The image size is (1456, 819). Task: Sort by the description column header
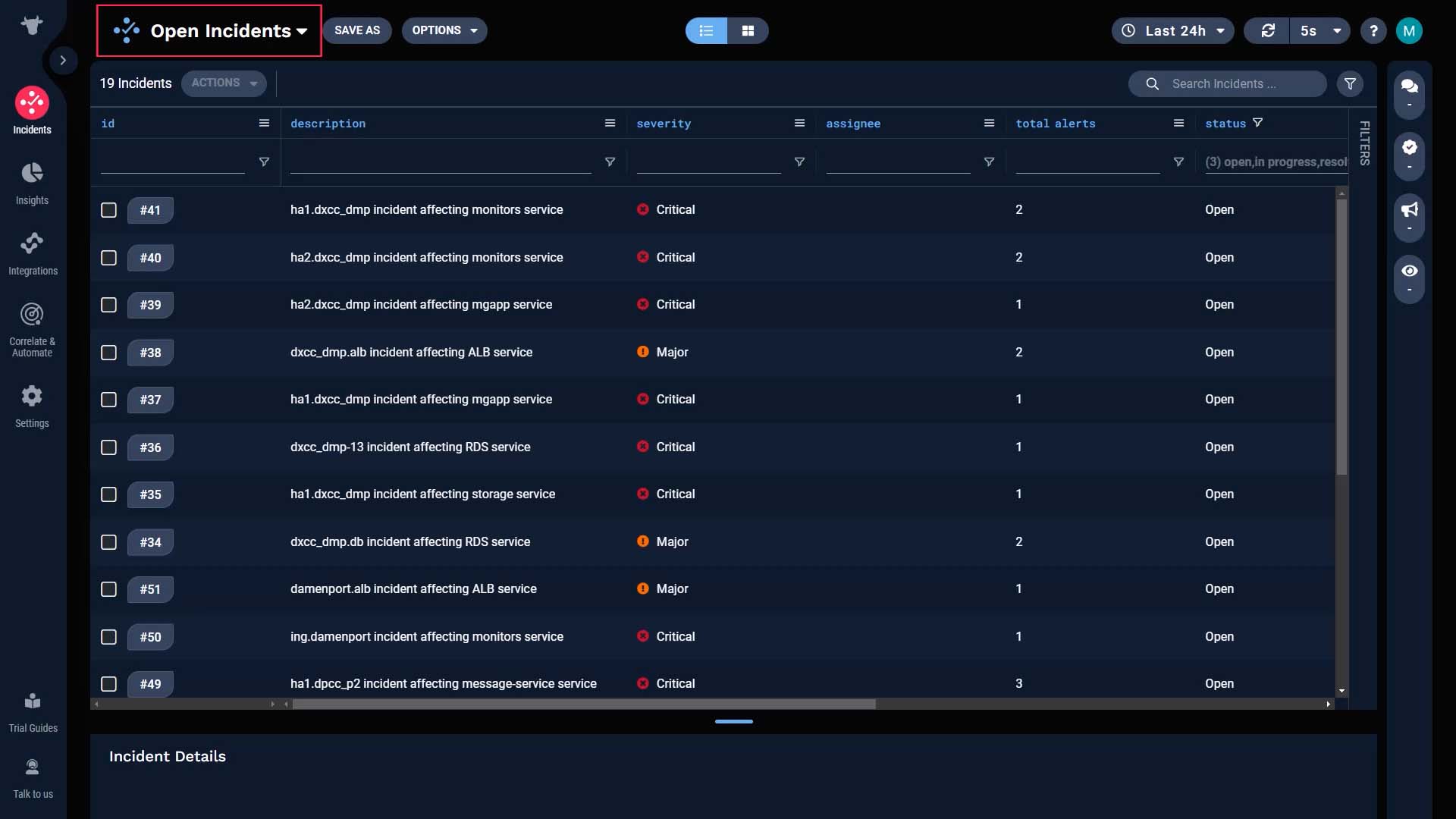click(x=328, y=123)
